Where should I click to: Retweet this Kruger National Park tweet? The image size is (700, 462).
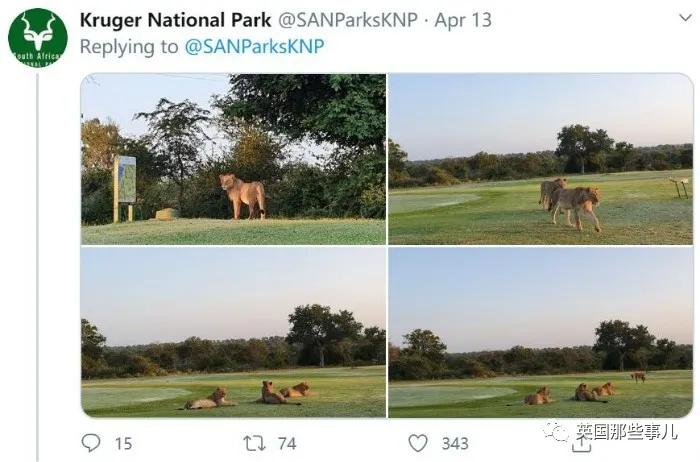[x=254, y=443]
